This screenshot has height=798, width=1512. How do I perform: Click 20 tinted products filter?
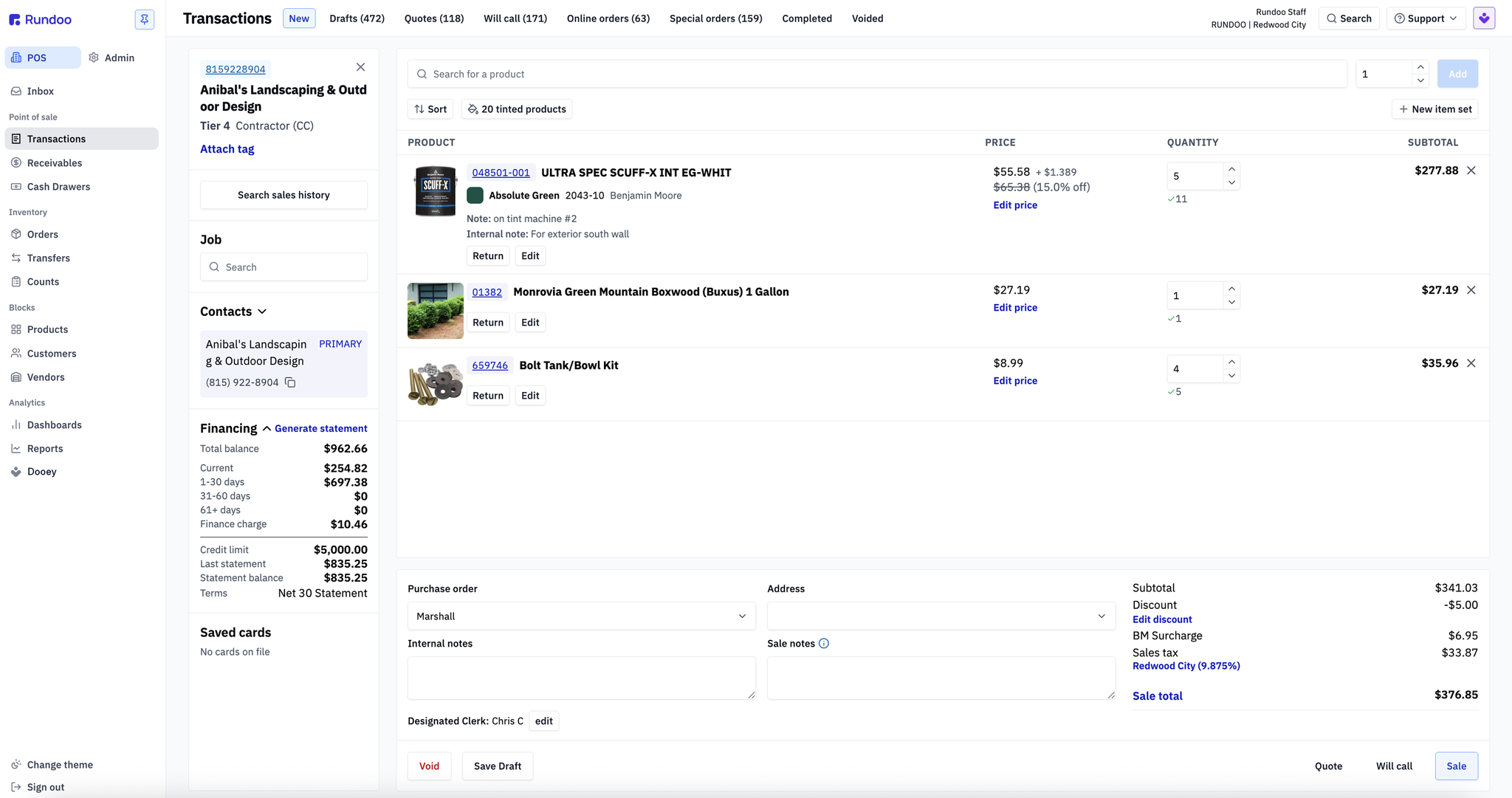(x=517, y=109)
